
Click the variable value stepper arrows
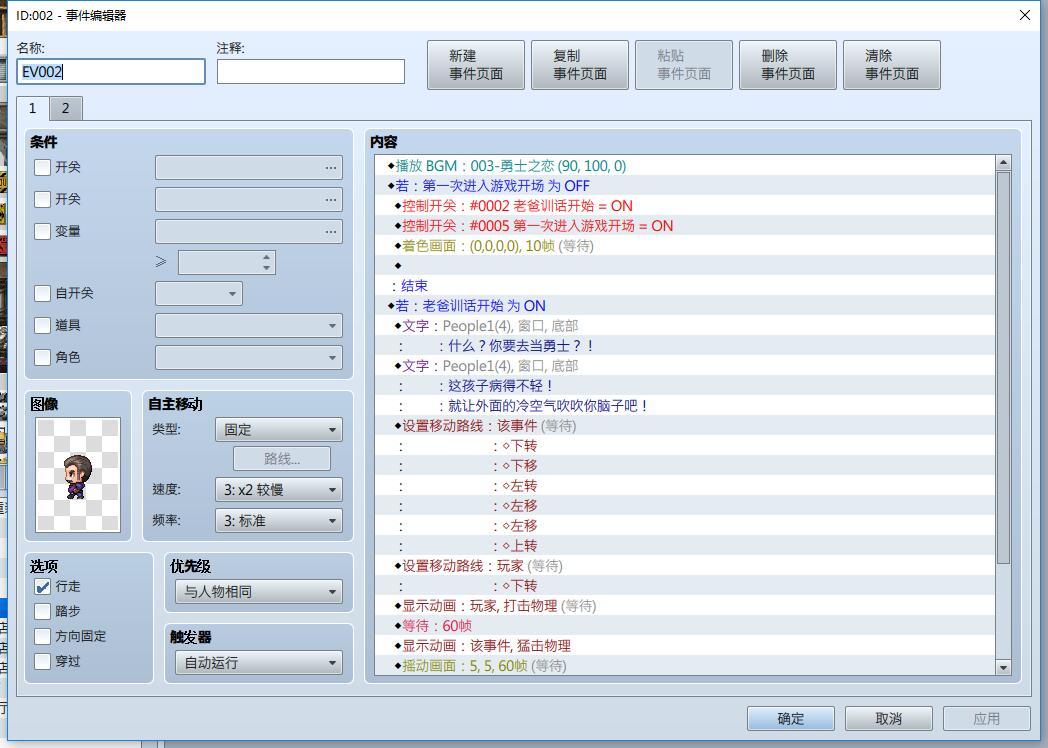[267, 262]
